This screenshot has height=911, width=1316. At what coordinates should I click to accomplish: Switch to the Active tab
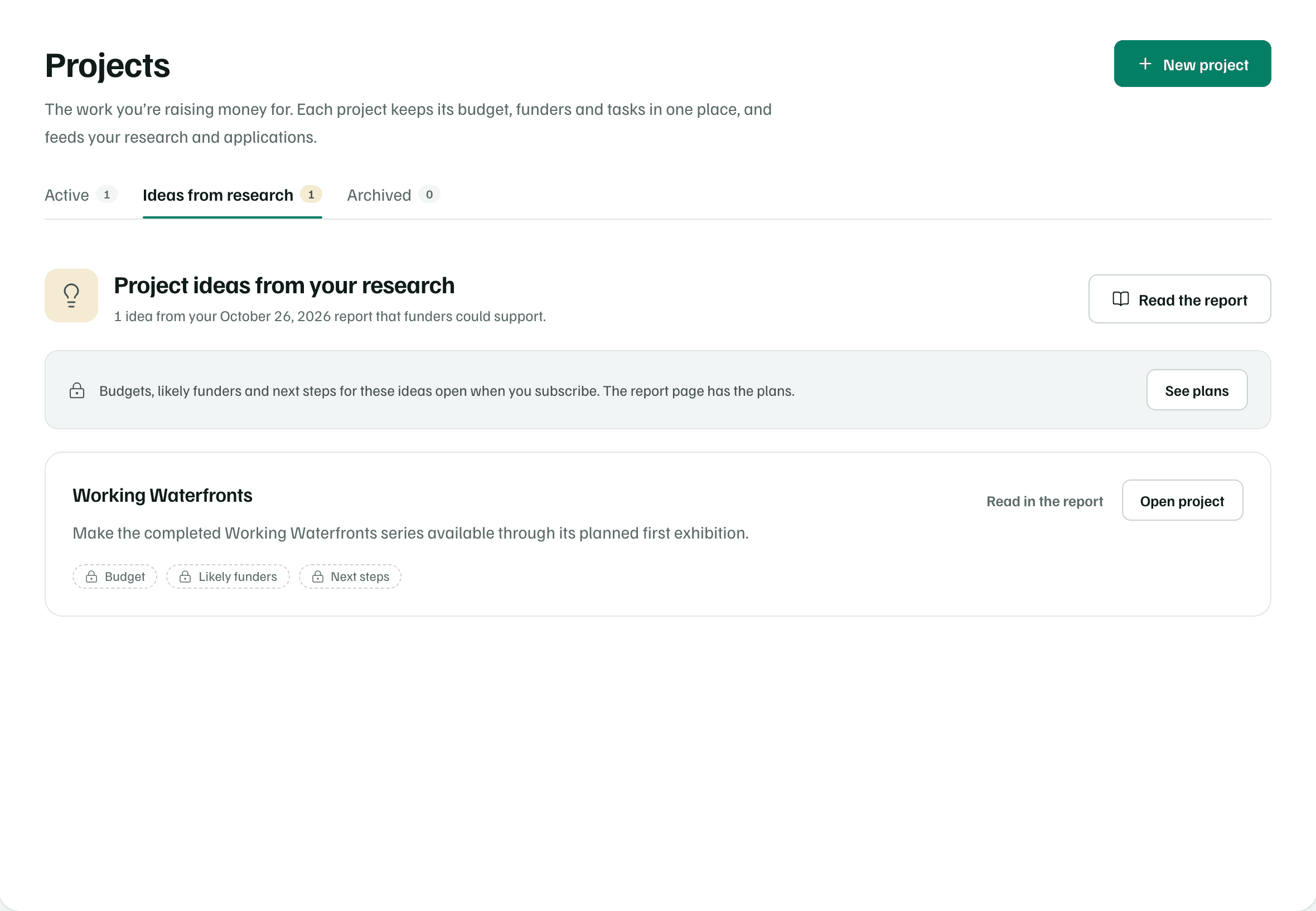point(81,195)
